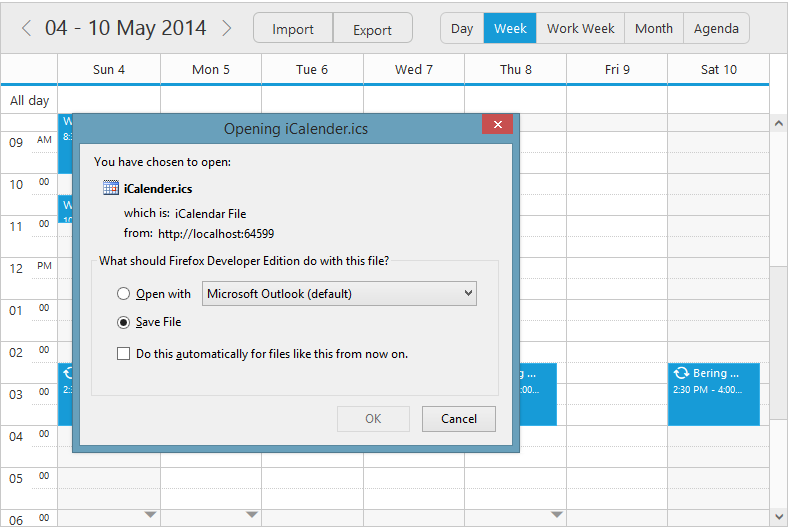791x530 pixels.
Task: Click more-appointments arrow under Thursday column
Action: [x=556, y=515]
